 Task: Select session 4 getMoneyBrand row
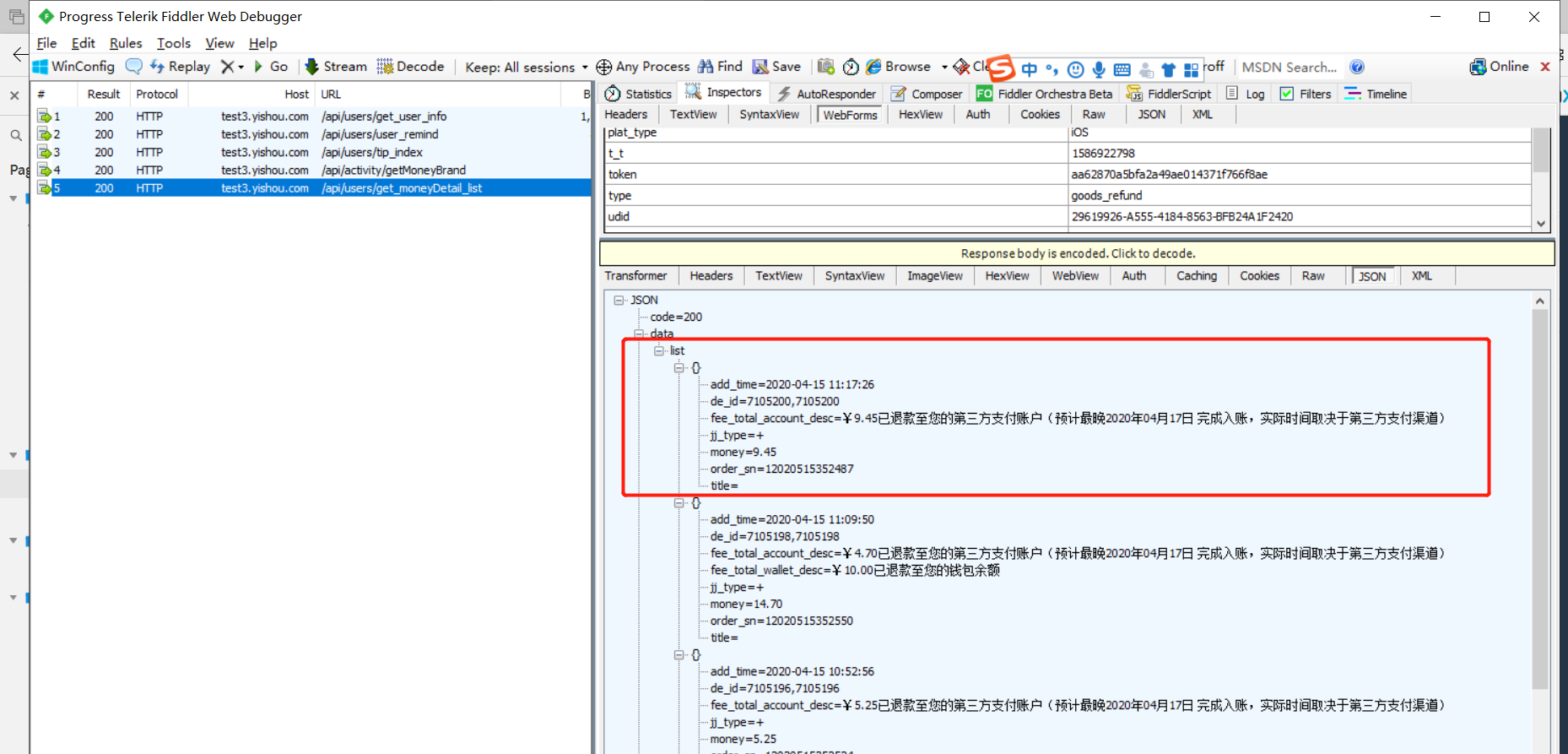(312, 170)
